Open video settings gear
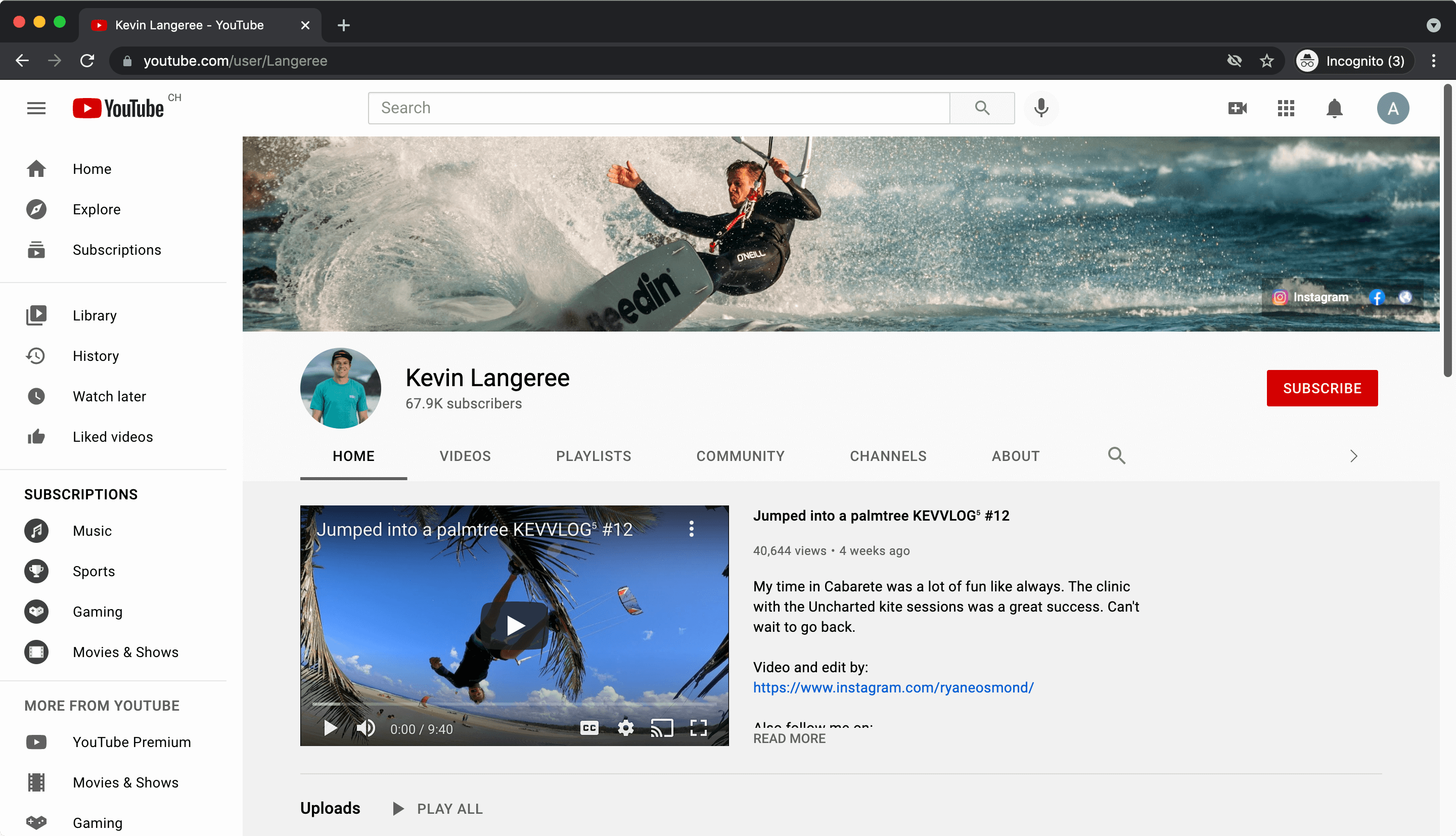 (x=625, y=728)
